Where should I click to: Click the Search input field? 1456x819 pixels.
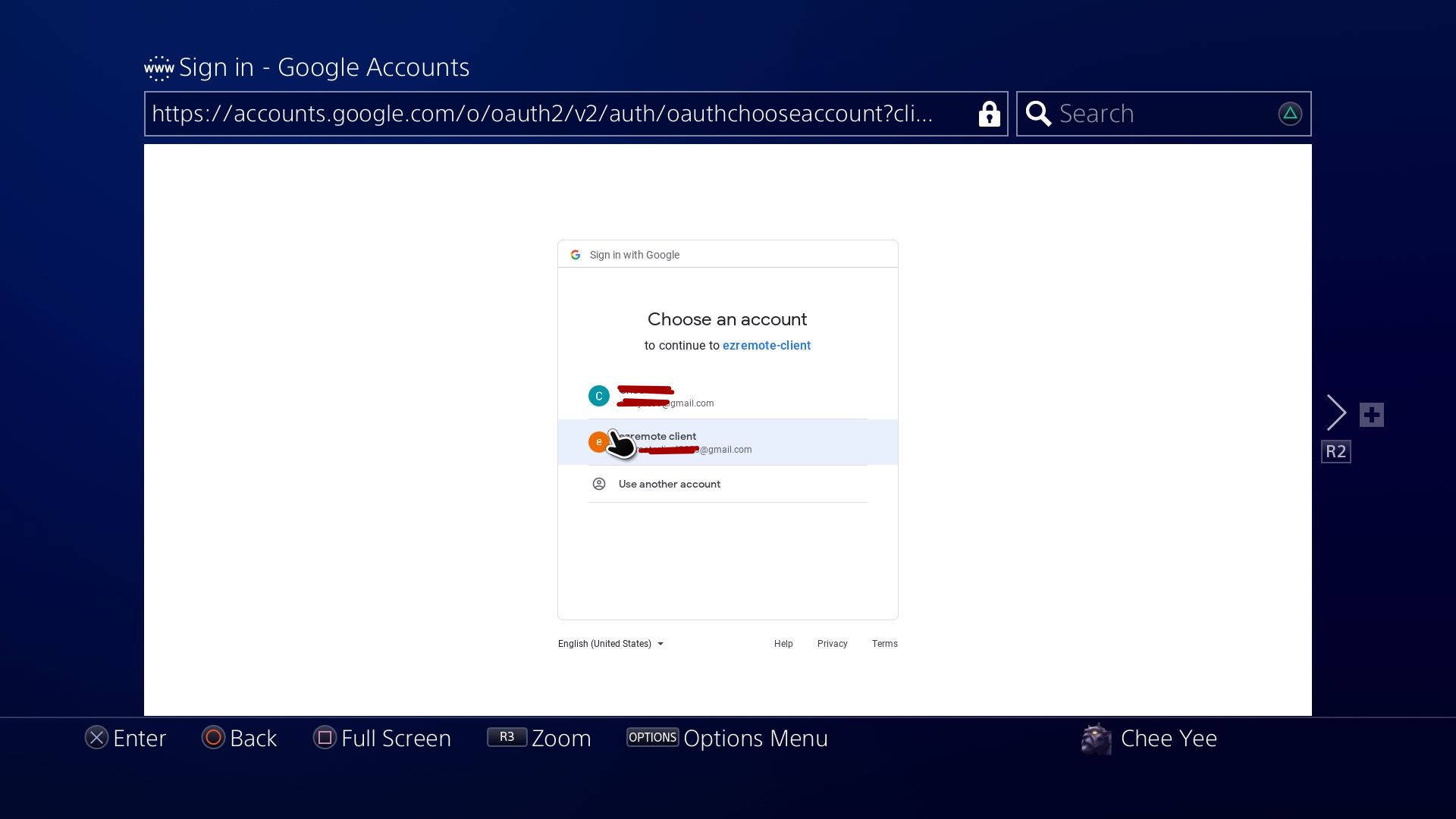pos(1164,114)
